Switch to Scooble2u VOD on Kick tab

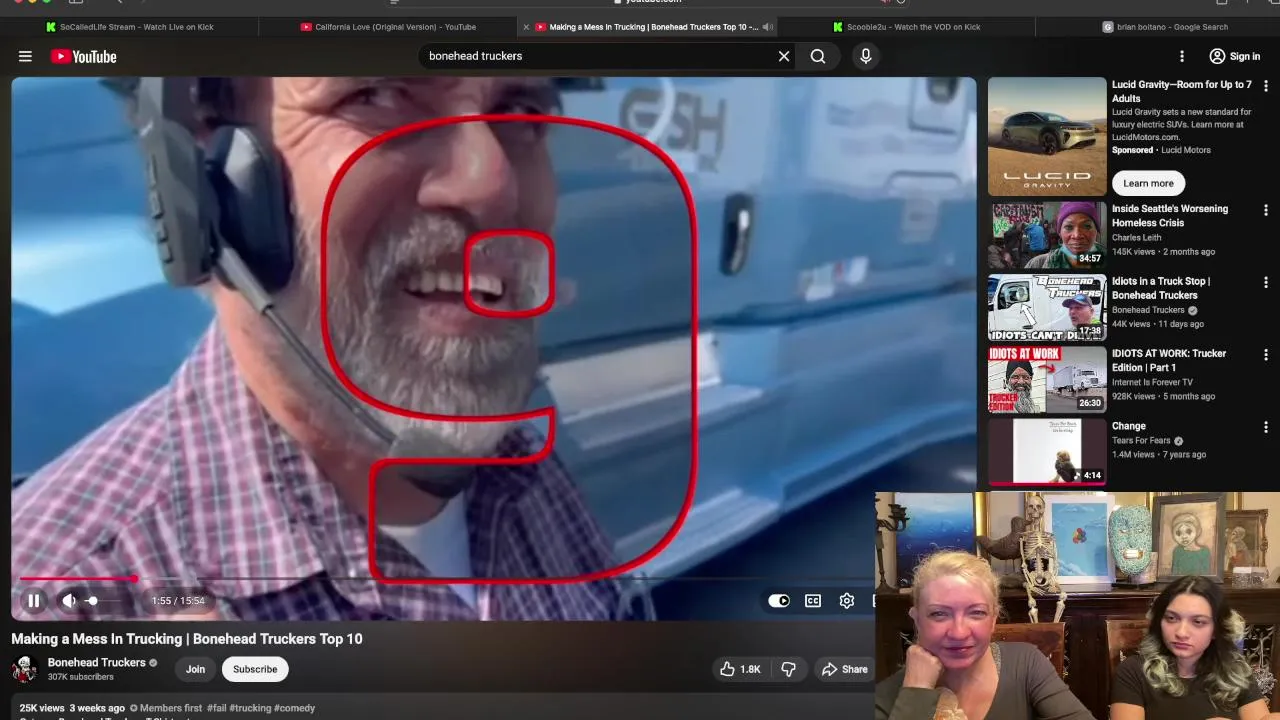[x=906, y=27]
